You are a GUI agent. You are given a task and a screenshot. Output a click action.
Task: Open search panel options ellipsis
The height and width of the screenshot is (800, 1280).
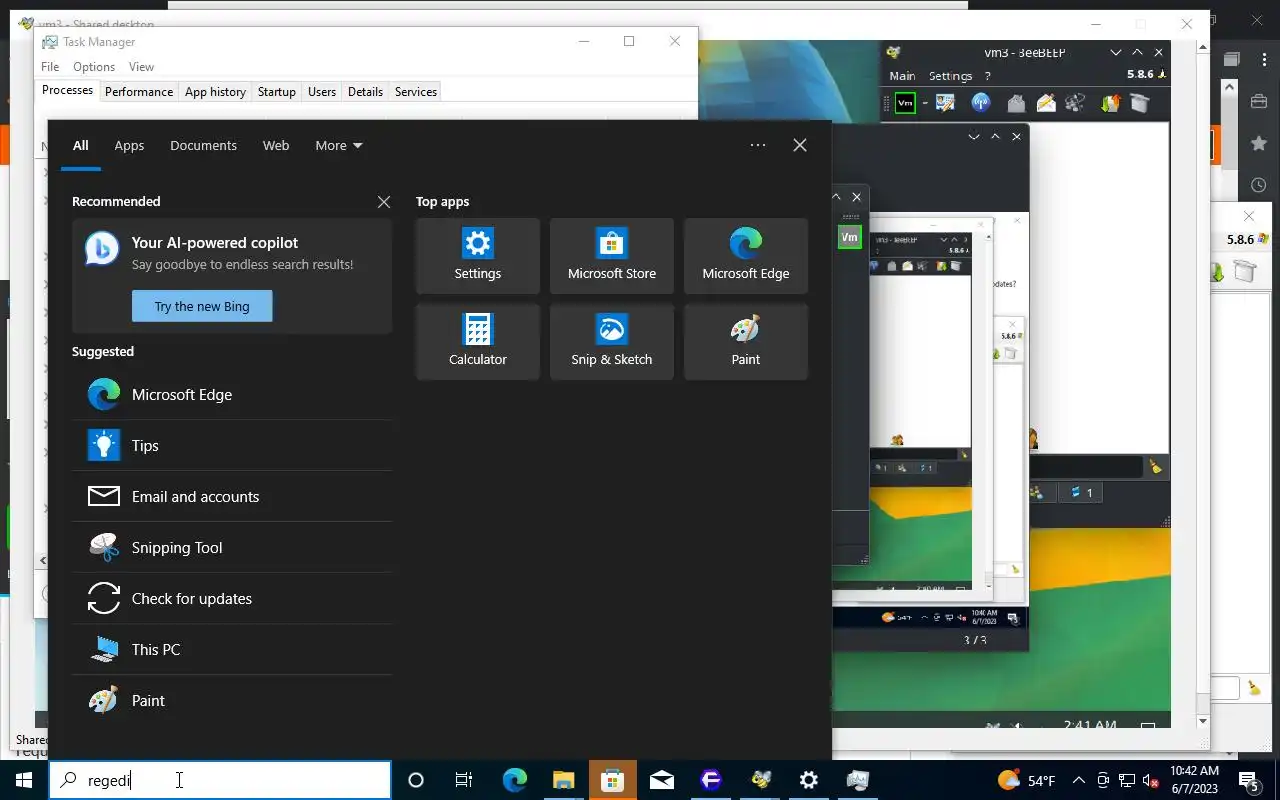pos(758,145)
